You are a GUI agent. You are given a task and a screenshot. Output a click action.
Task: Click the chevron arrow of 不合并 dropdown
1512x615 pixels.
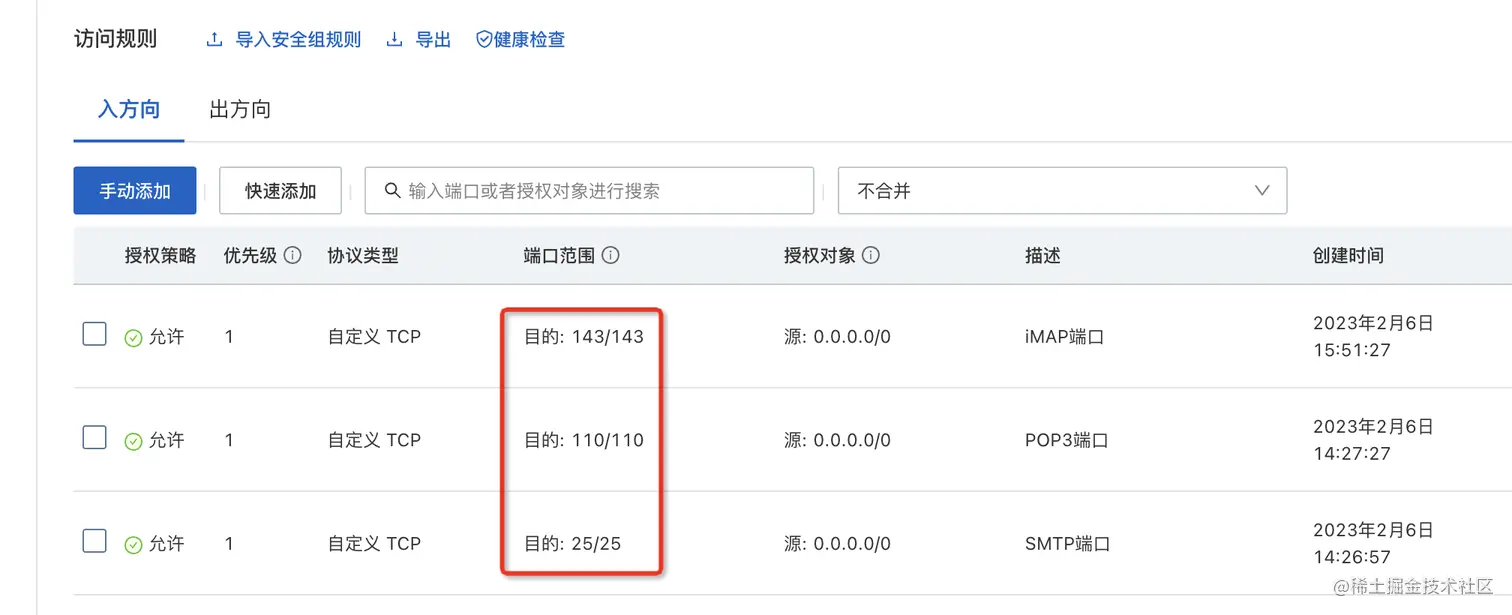(x=1262, y=191)
